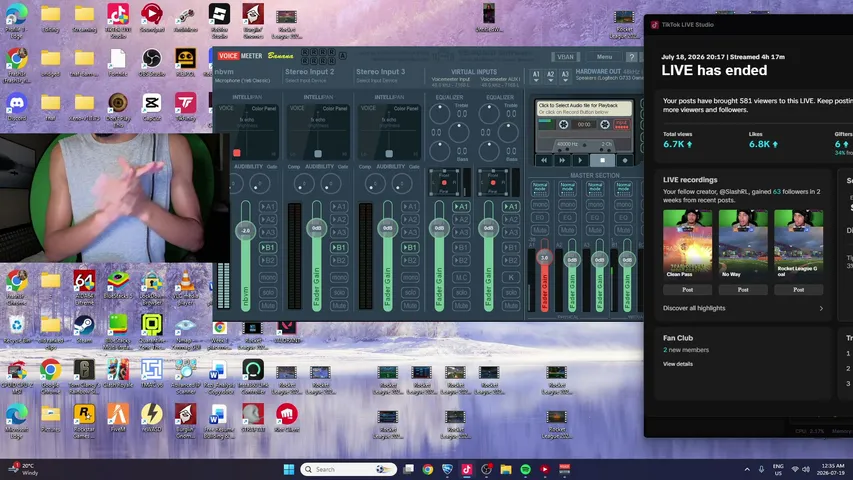
Task: Select the CapCut desktop icon
Action: coord(152,107)
